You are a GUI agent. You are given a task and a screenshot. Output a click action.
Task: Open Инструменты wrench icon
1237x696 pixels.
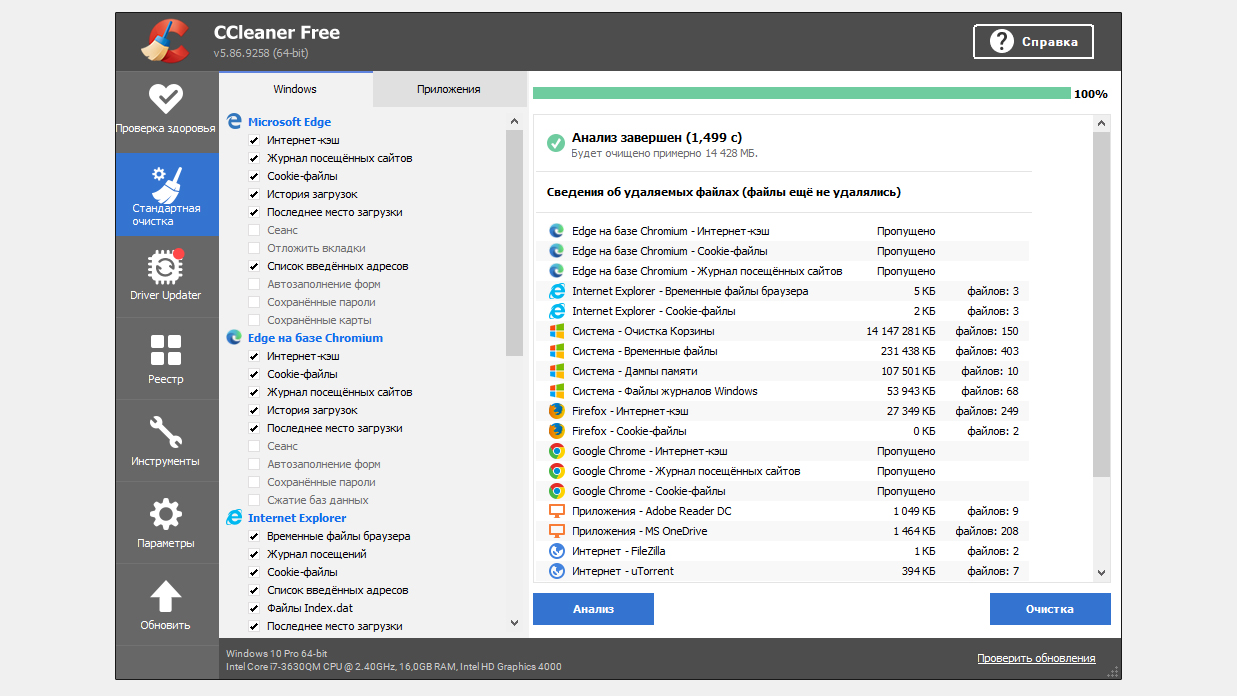(x=165, y=432)
